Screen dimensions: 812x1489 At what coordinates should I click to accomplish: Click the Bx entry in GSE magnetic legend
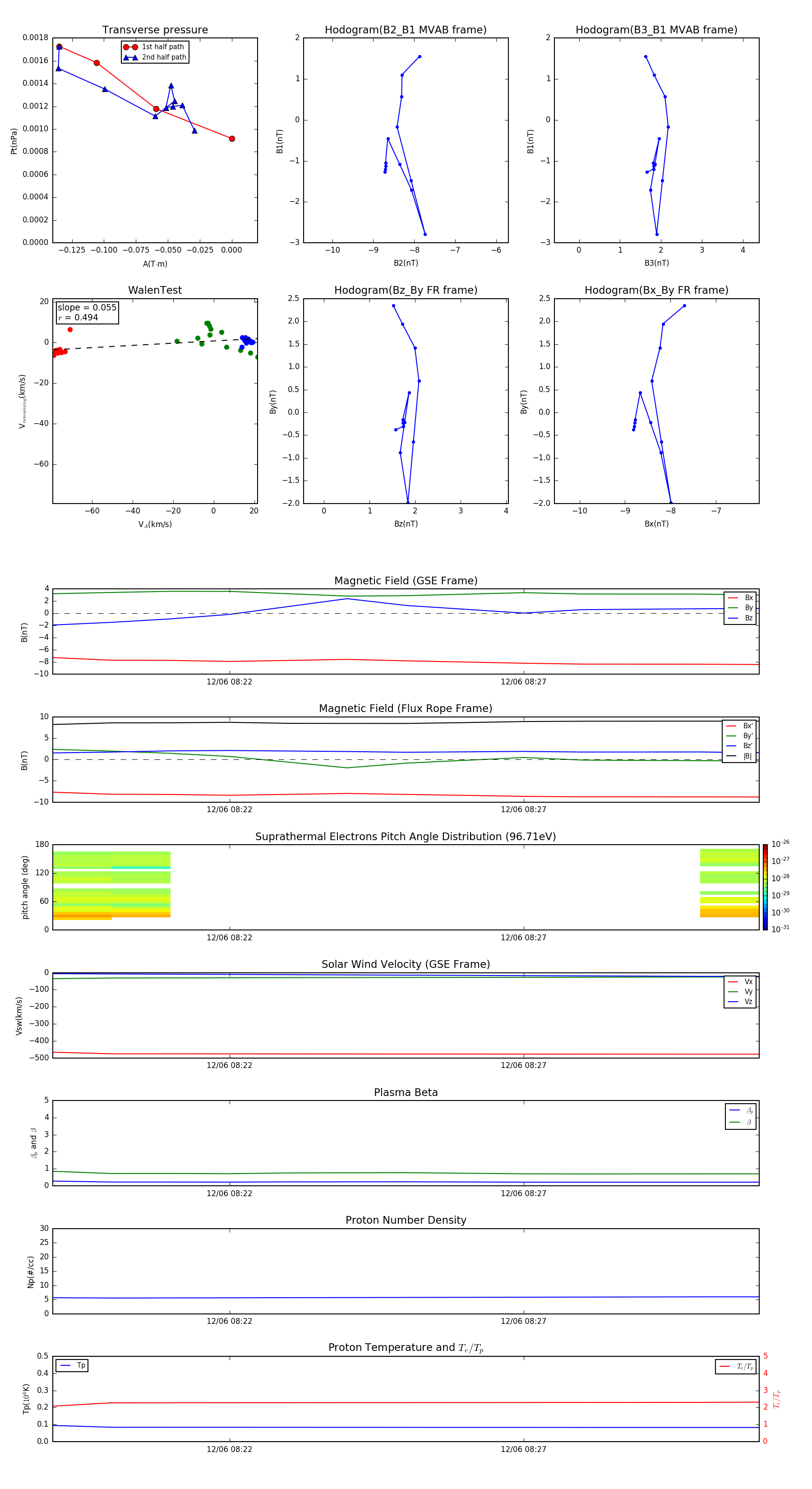pos(740,598)
